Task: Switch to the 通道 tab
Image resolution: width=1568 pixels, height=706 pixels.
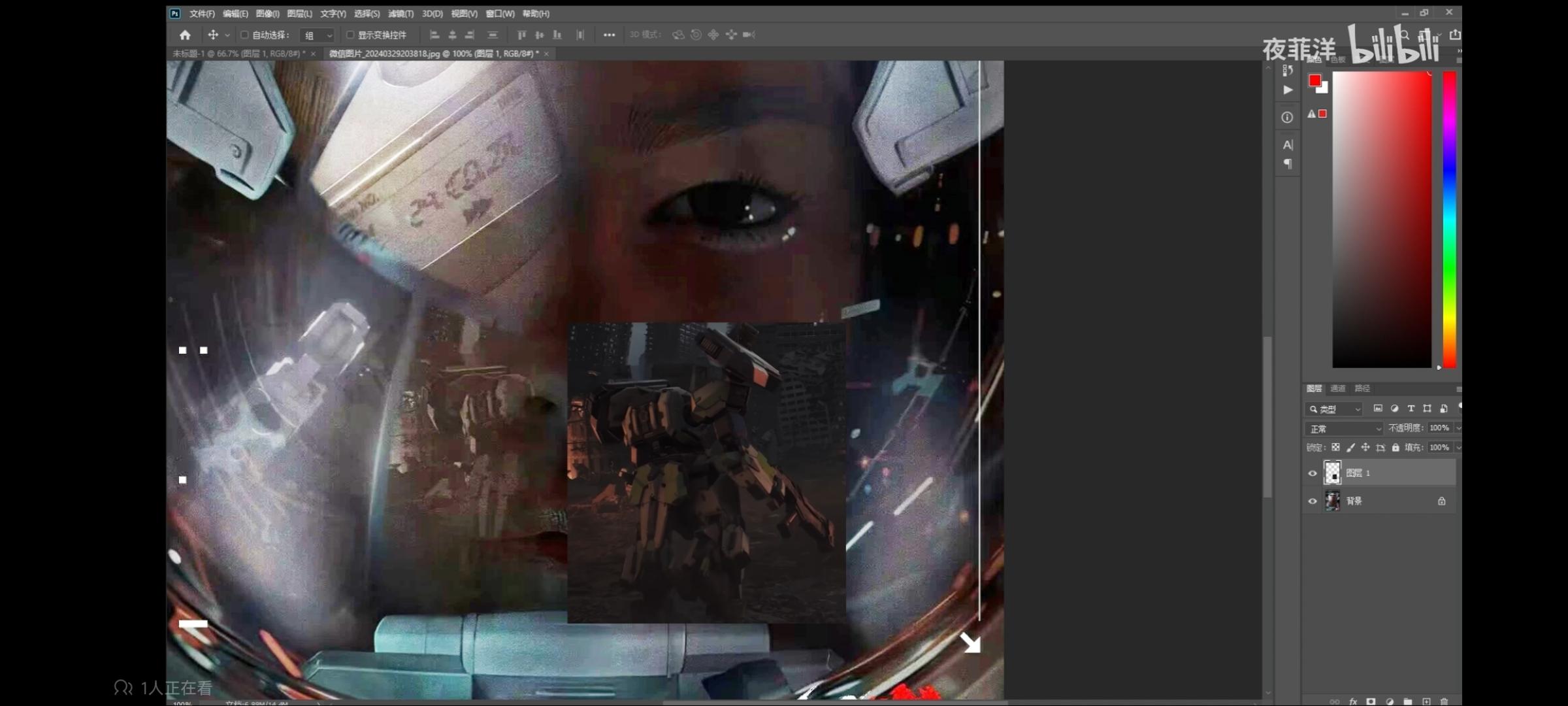Action: (1337, 388)
